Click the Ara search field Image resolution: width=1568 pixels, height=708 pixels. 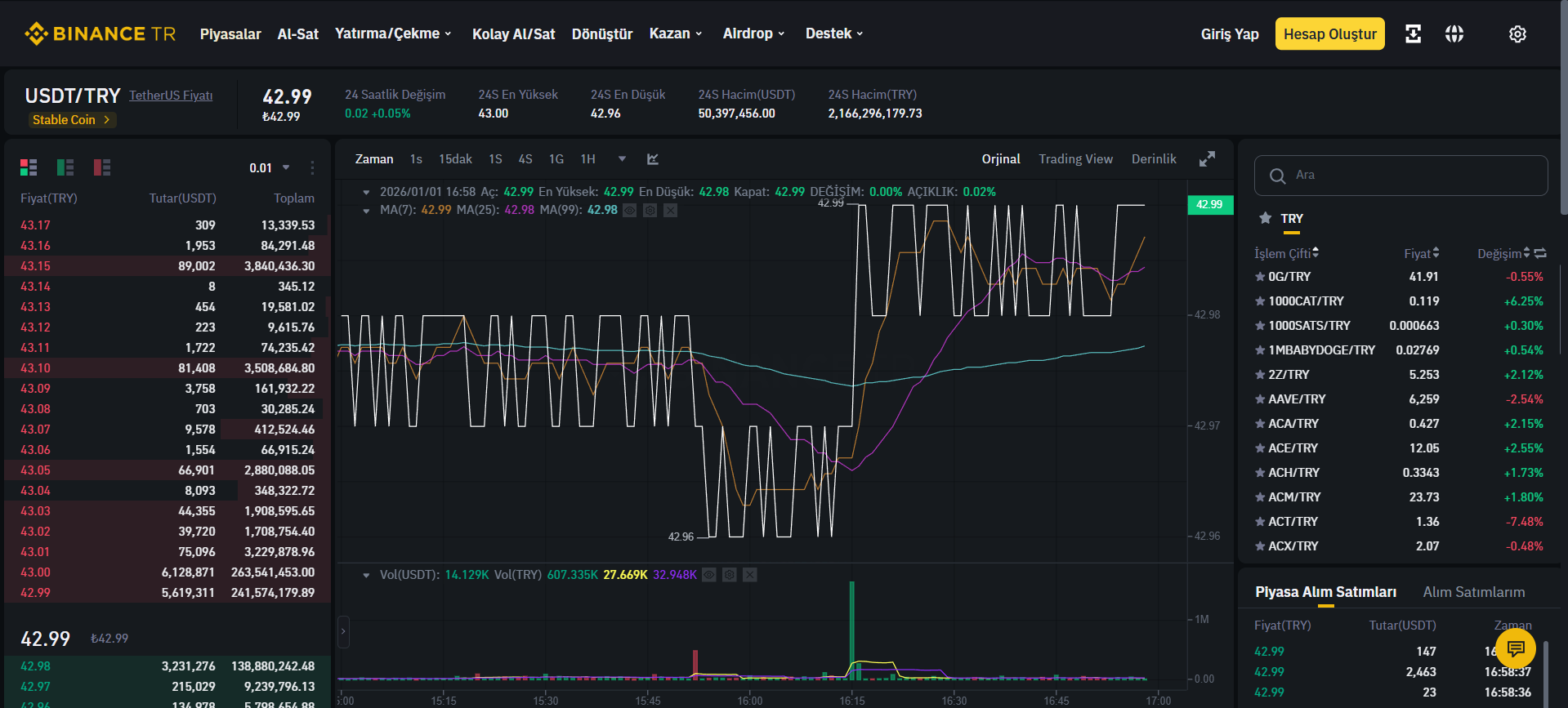pos(1400,176)
